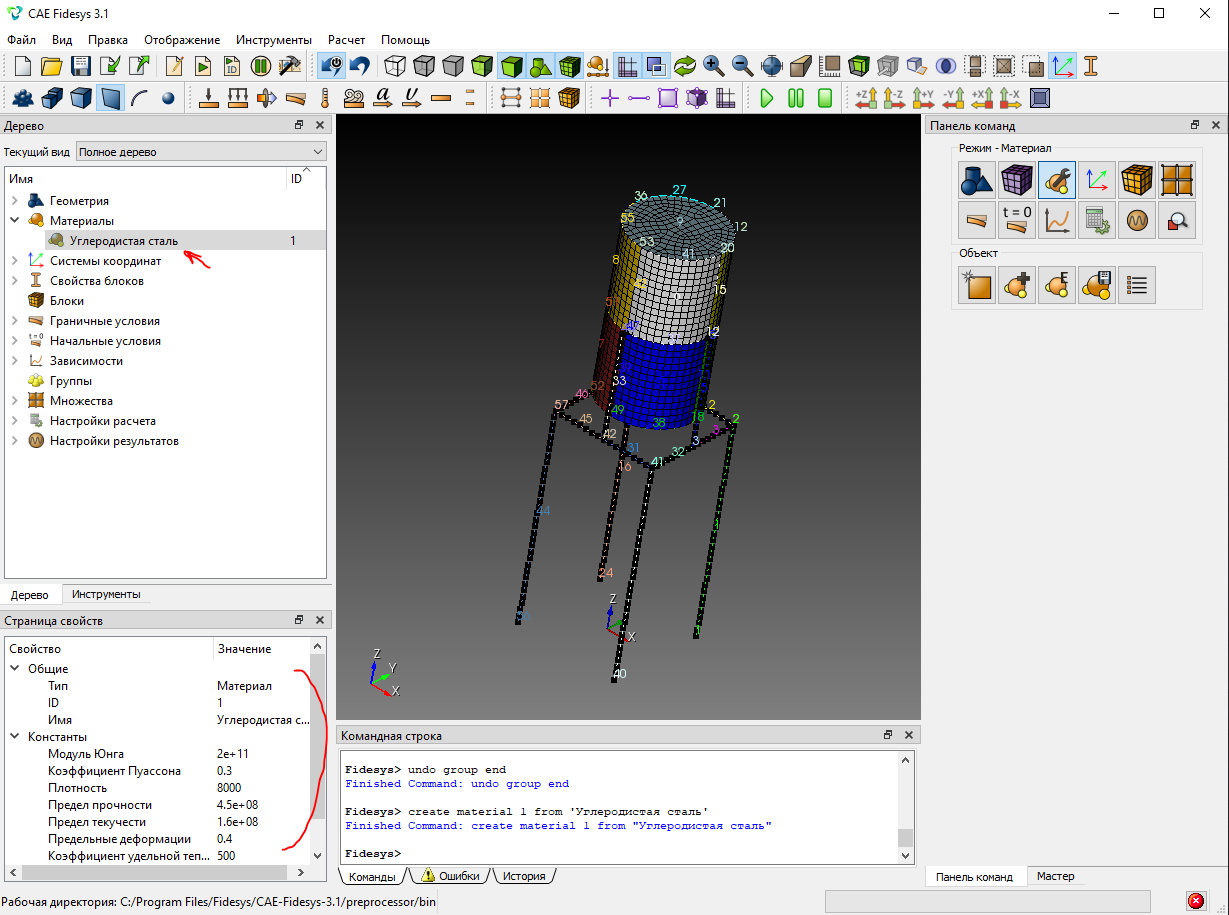Select the dependency graph mode icon
This screenshot has height=915, width=1229.
1057,220
